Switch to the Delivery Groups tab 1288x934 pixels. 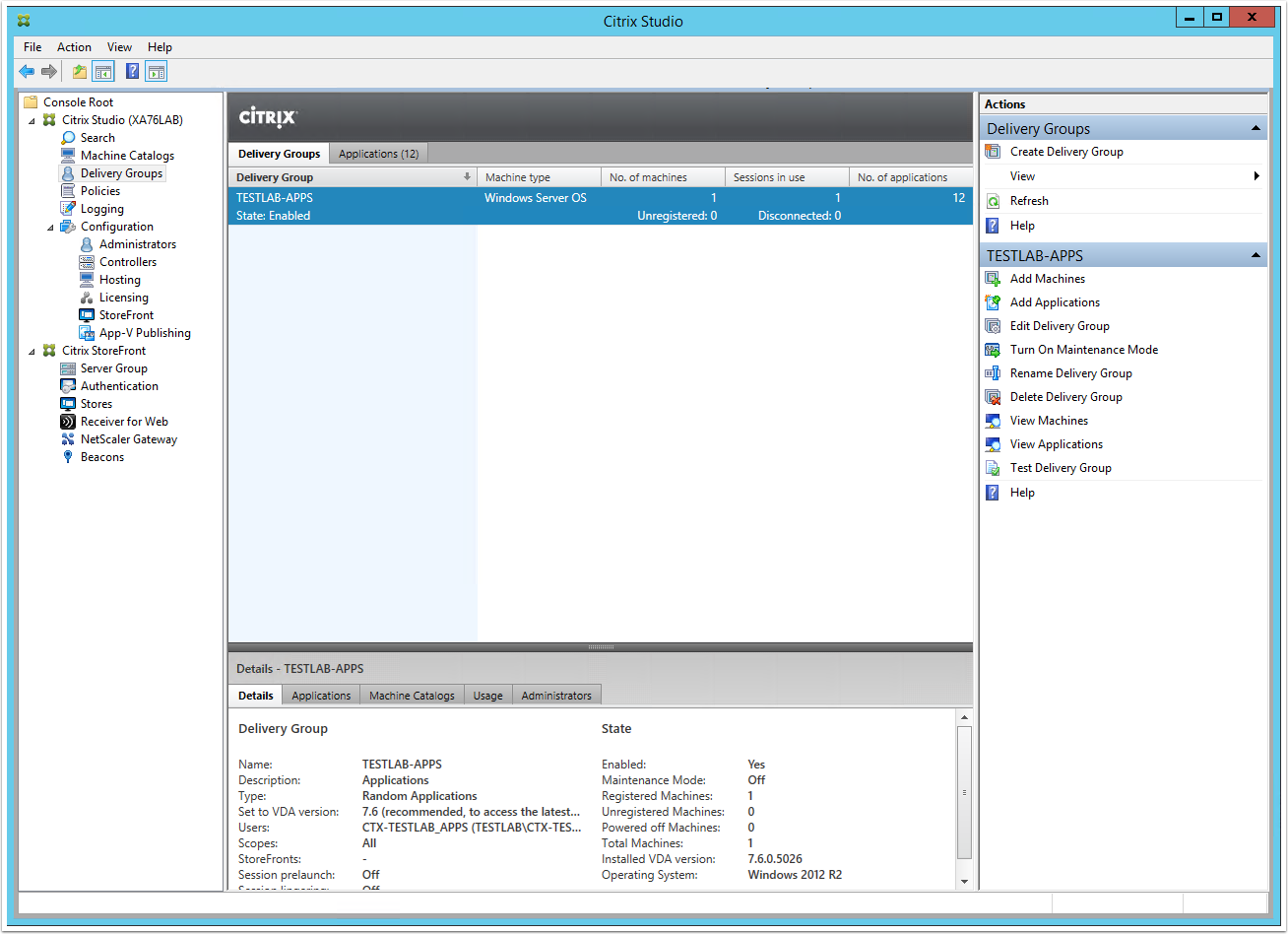(279, 154)
